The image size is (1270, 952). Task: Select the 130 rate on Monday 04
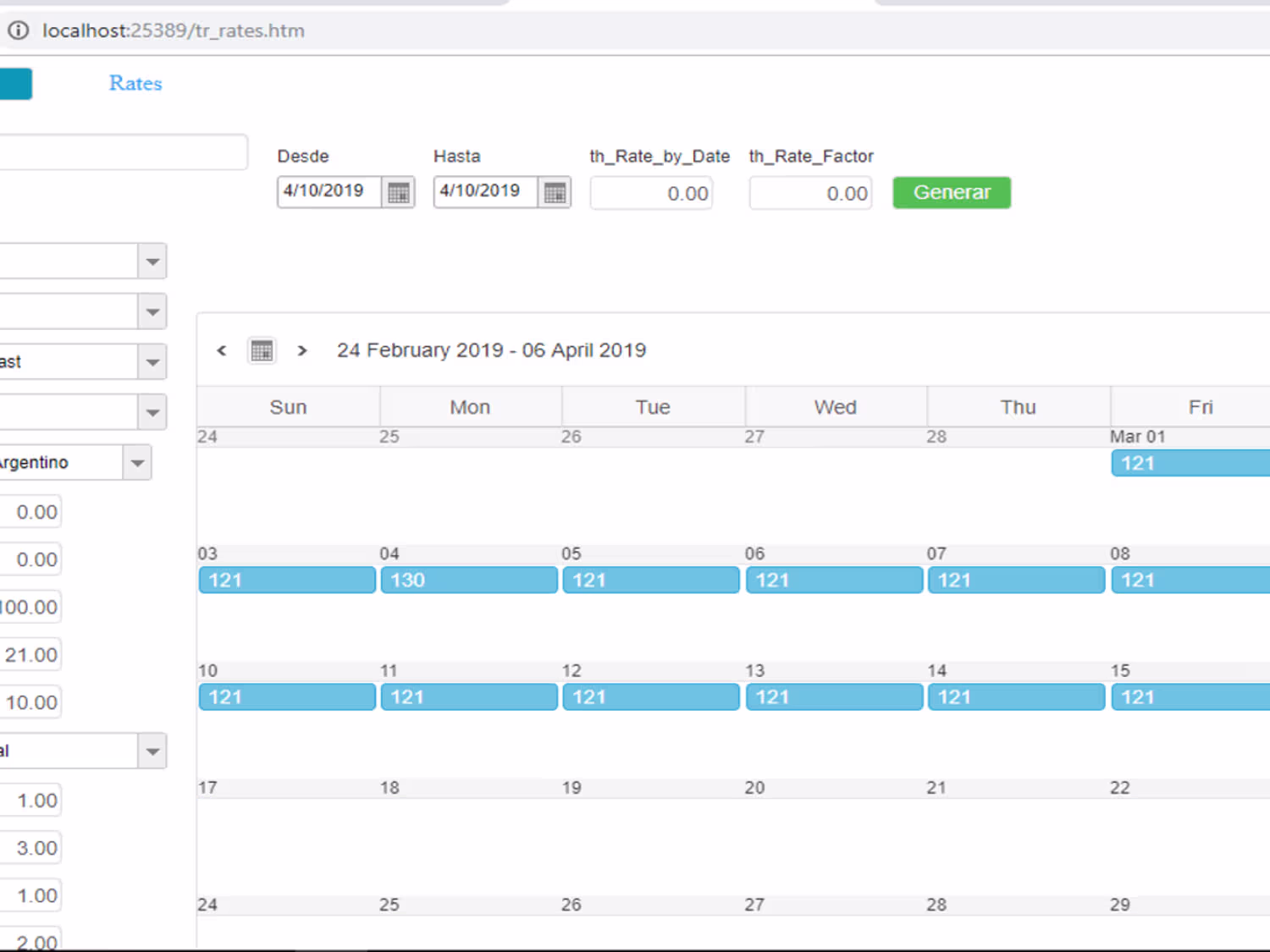pos(469,581)
